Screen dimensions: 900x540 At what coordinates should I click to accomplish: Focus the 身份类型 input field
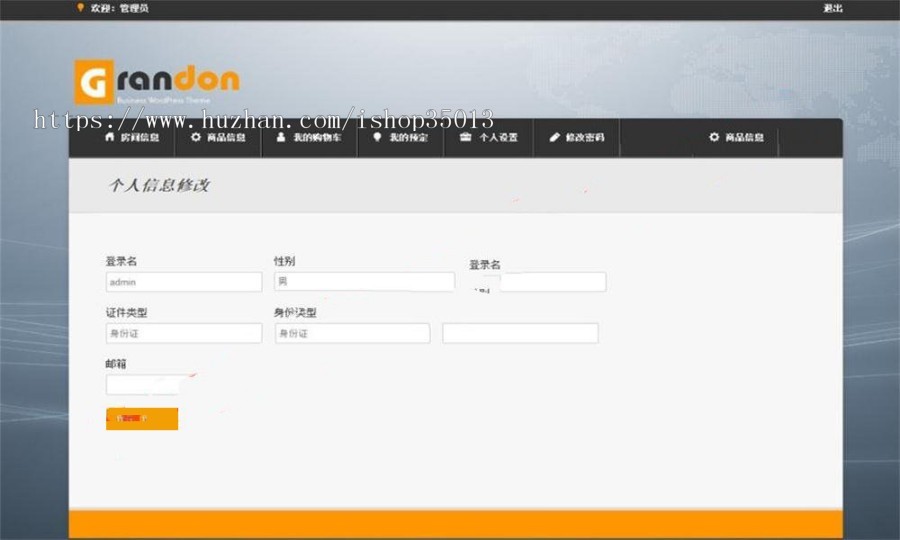pyautogui.click(x=352, y=333)
